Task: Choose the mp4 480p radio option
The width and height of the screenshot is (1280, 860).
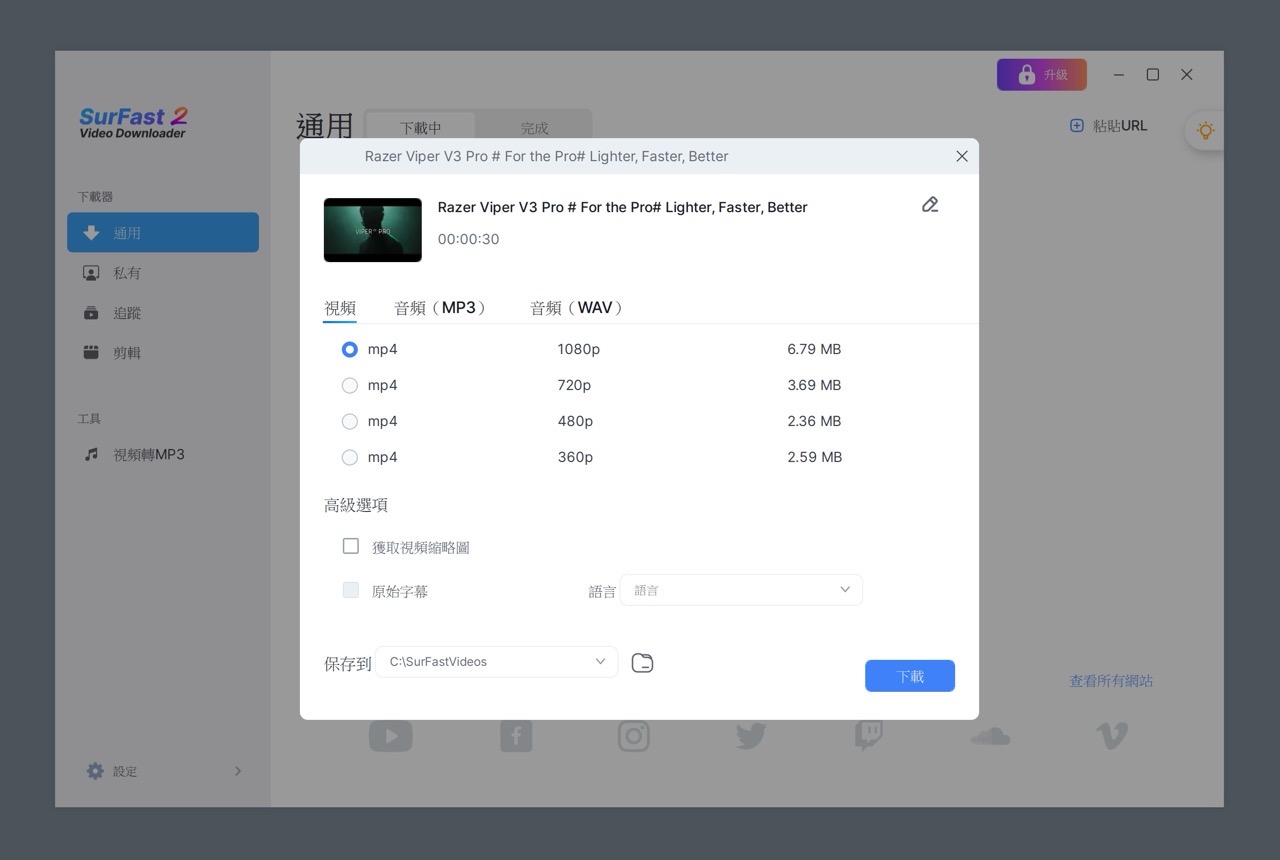Action: (349, 422)
